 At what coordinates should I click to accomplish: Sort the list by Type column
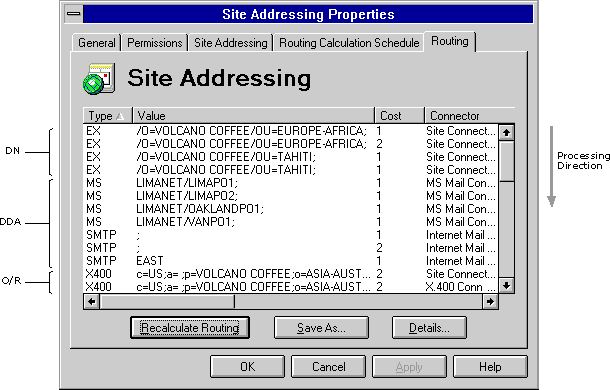pyautogui.click(x=108, y=116)
